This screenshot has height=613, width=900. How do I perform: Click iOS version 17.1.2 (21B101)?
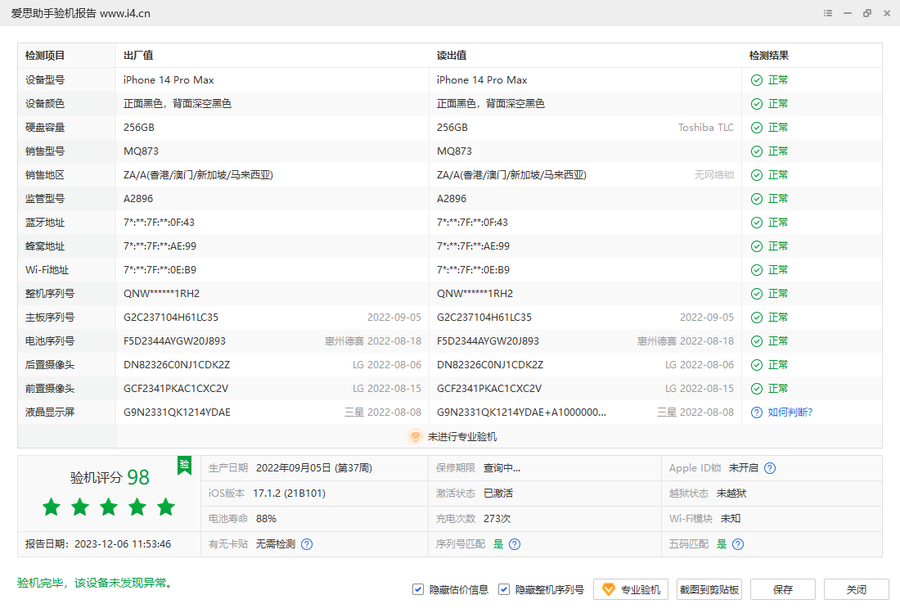coord(289,494)
